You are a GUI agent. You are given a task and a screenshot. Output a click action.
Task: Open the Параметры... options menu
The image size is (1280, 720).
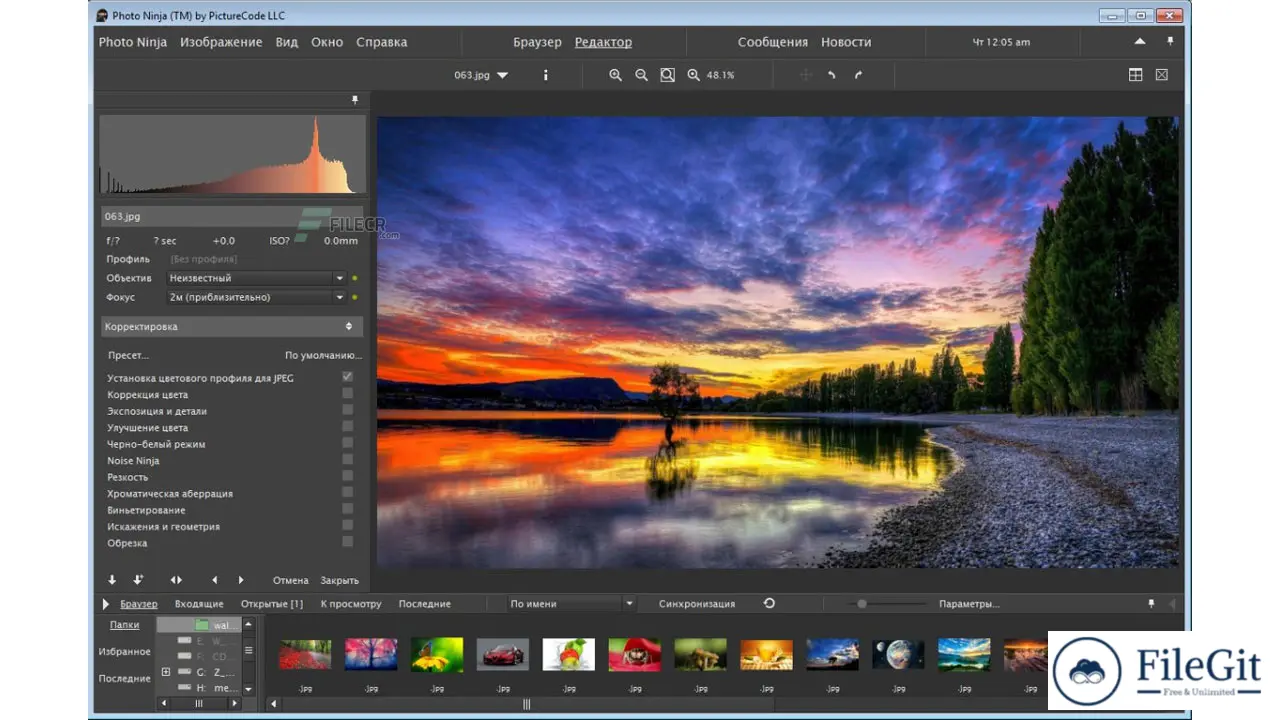(x=969, y=604)
